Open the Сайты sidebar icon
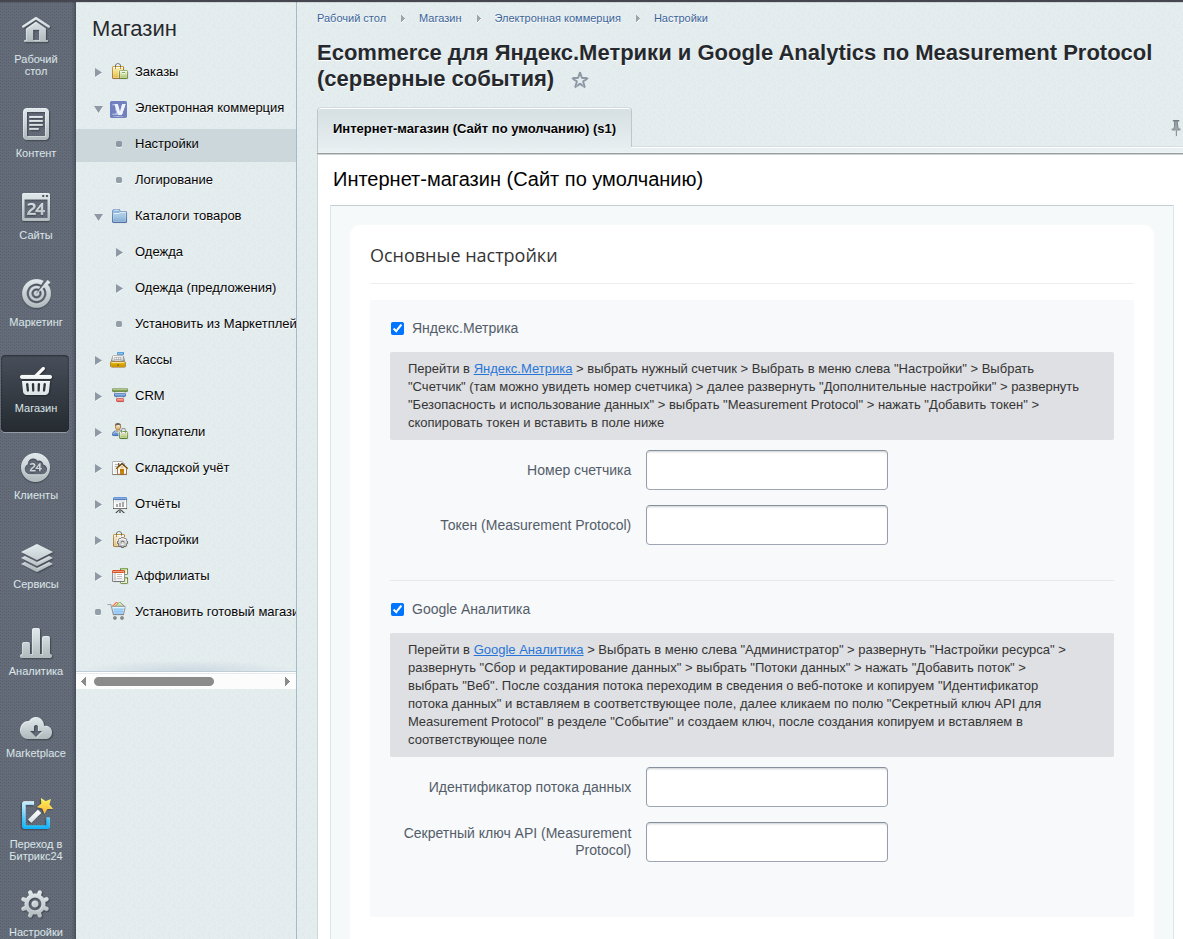 pos(35,207)
